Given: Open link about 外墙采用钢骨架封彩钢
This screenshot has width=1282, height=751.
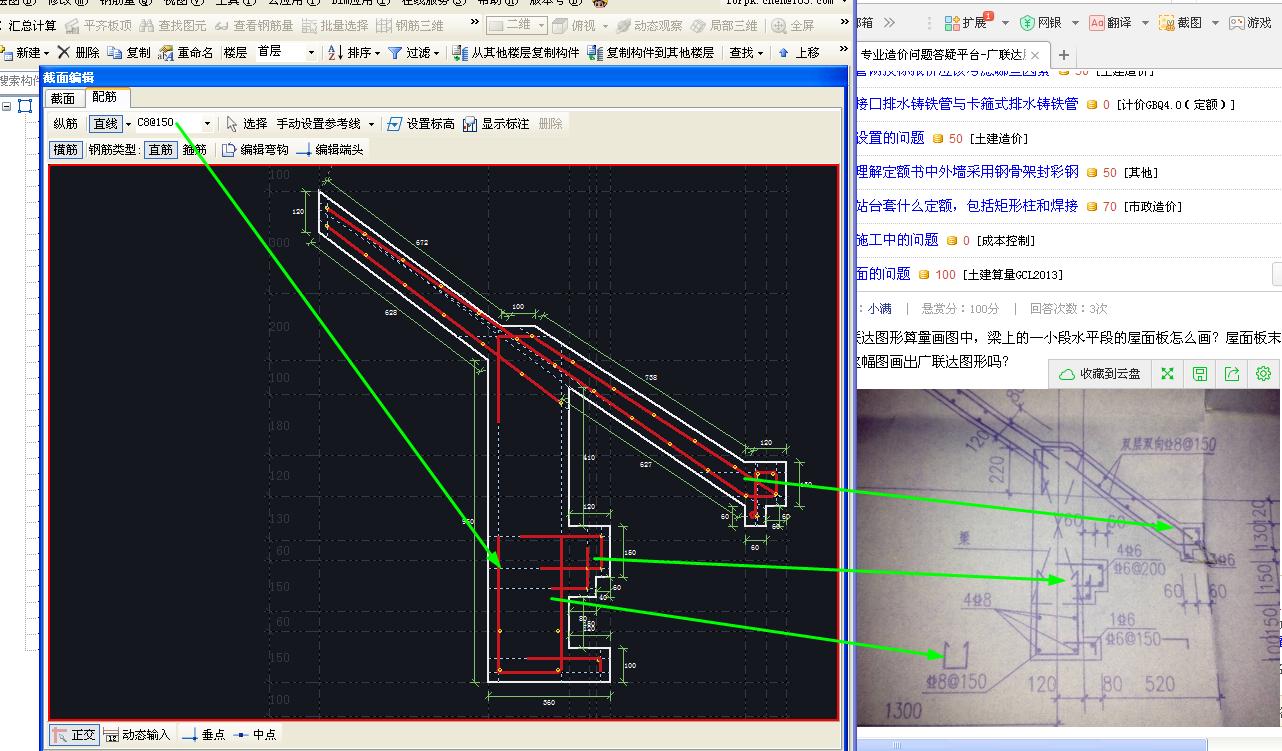Looking at the screenshot, I should [967, 171].
